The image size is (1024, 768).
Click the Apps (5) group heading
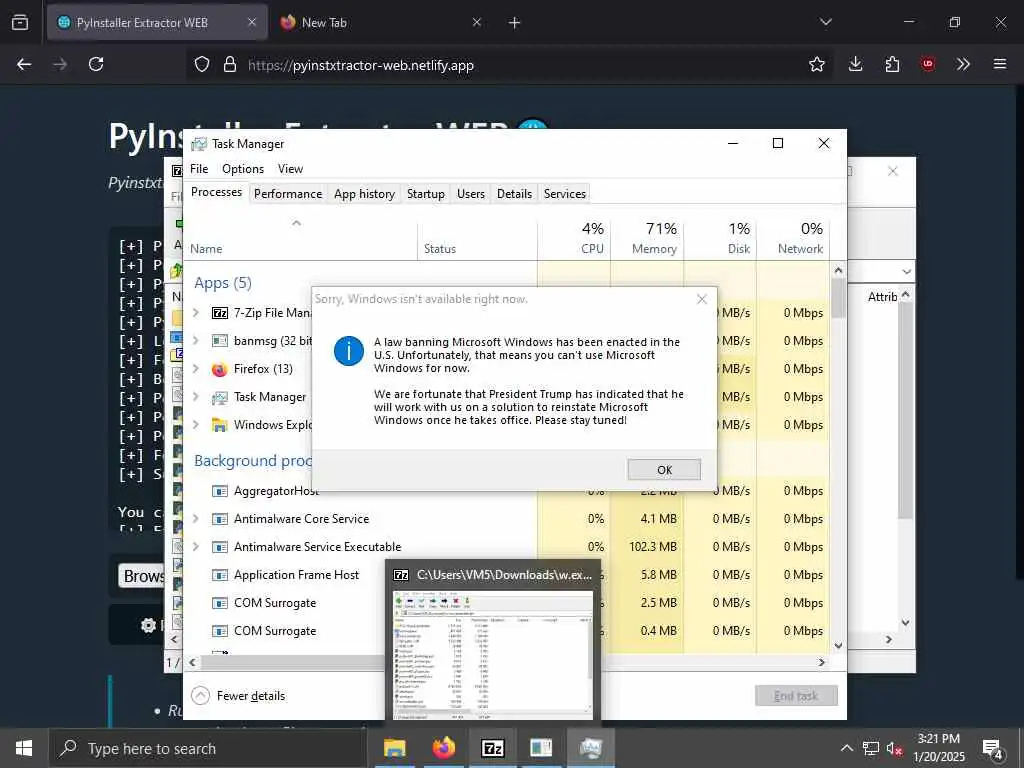223,283
